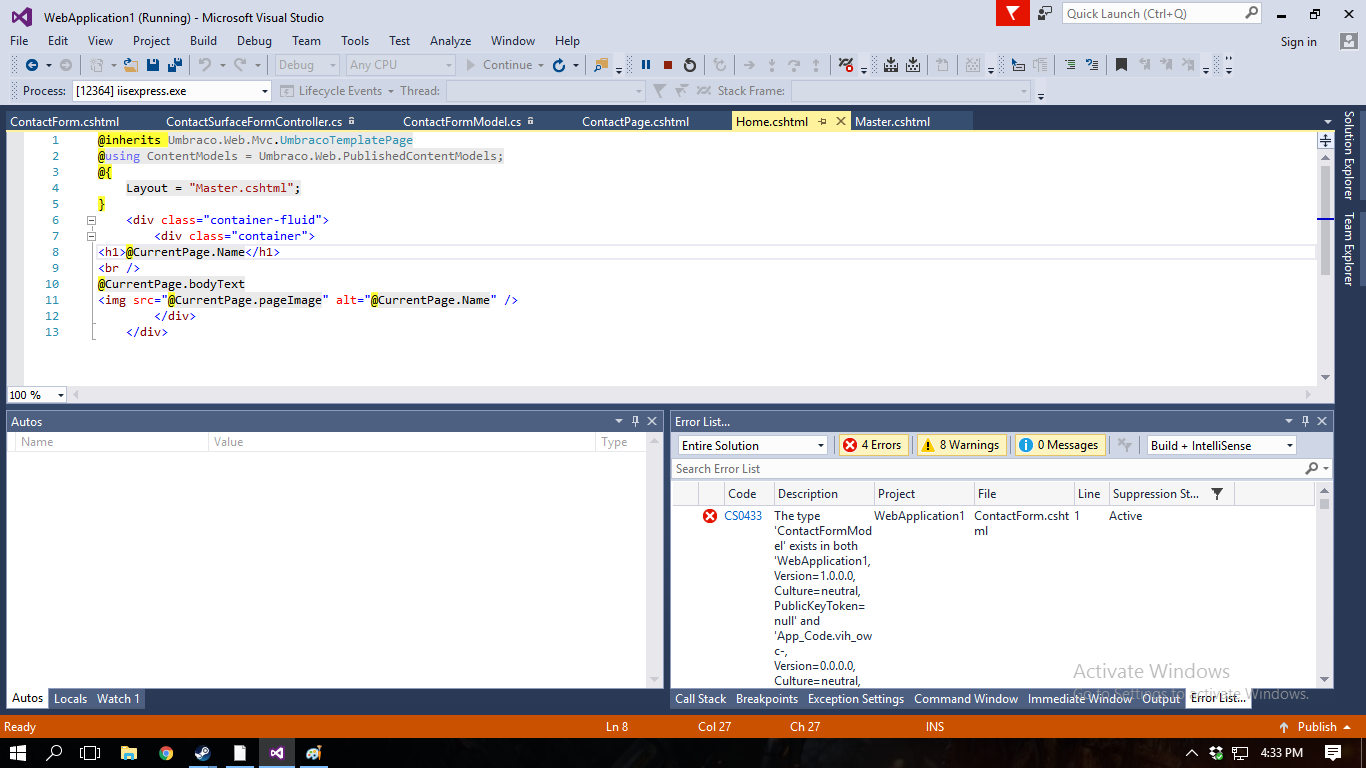Viewport: 1366px width, 768px height.
Task: Switch to the ContactFormModel.cs tab
Action: coord(462,122)
